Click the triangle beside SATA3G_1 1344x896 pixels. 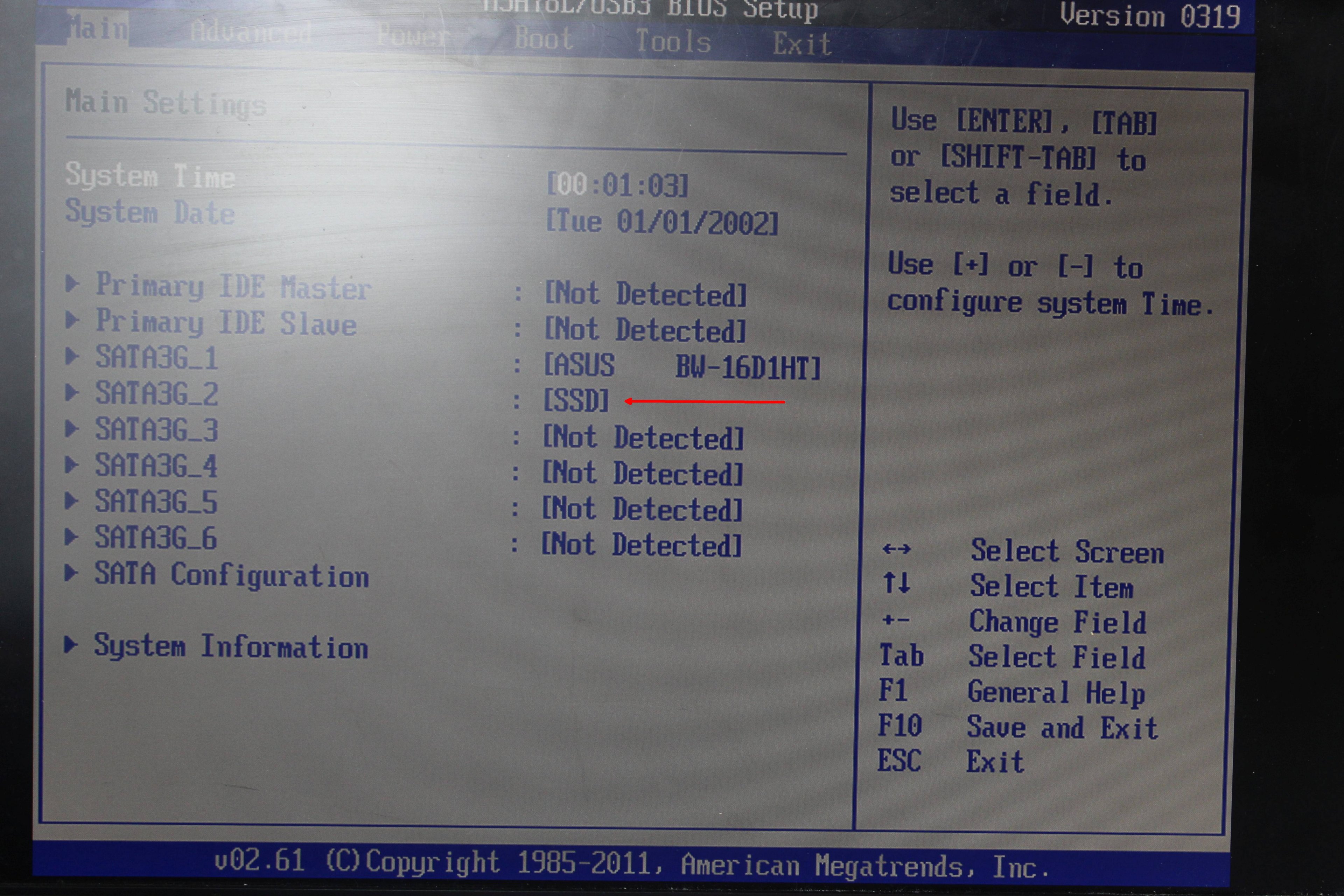point(72,357)
